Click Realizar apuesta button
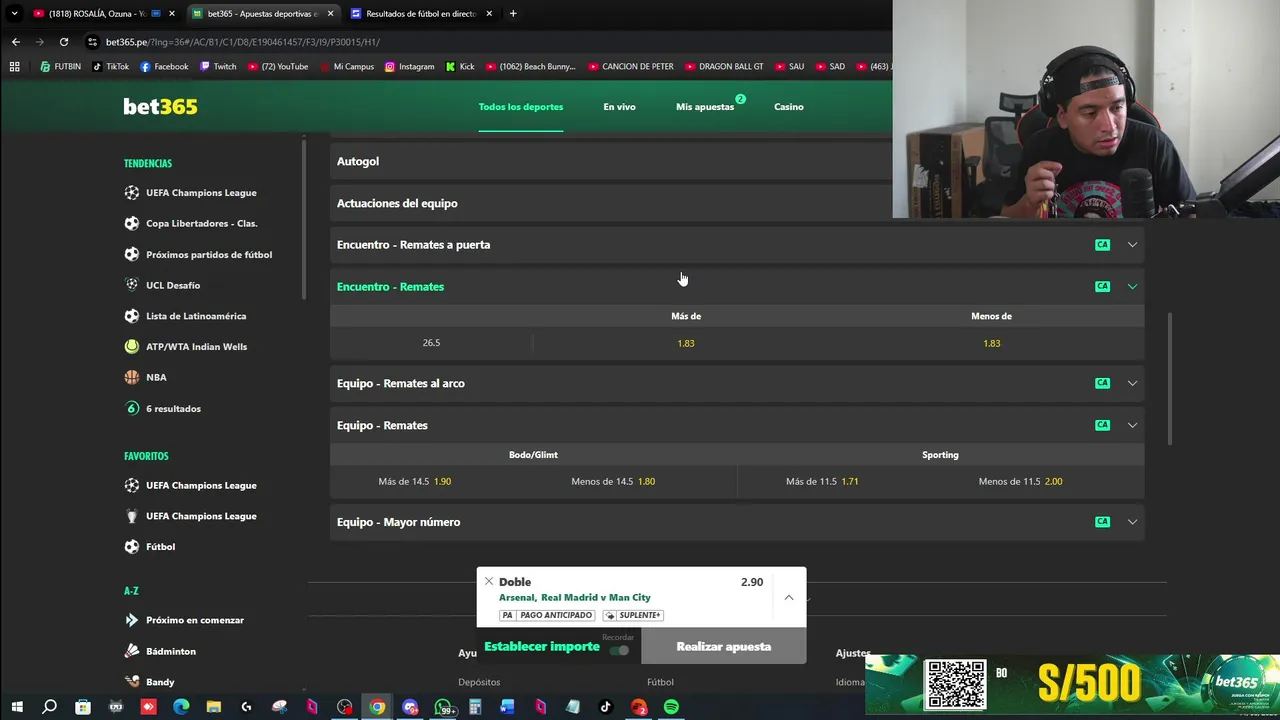1280x720 pixels. 724,646
